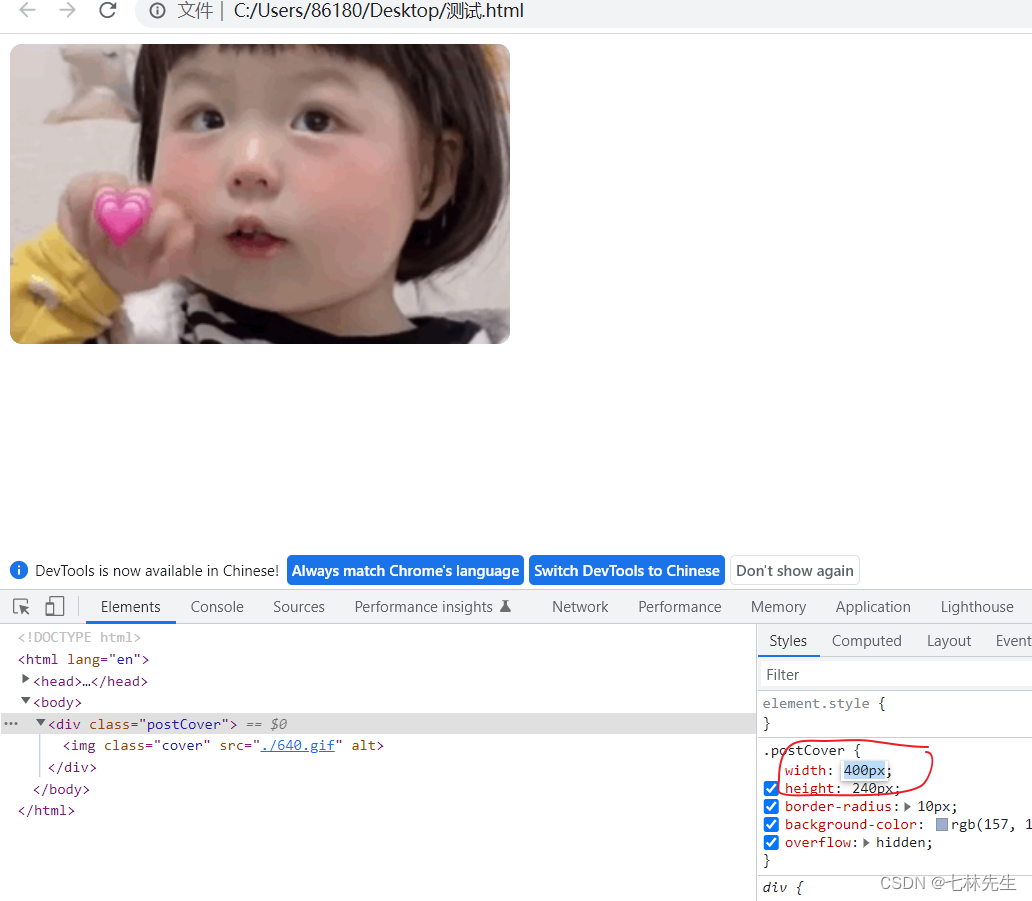Select the closing </div> tag line
This screenshot has width=1032, height=901.
pos(72,767)
